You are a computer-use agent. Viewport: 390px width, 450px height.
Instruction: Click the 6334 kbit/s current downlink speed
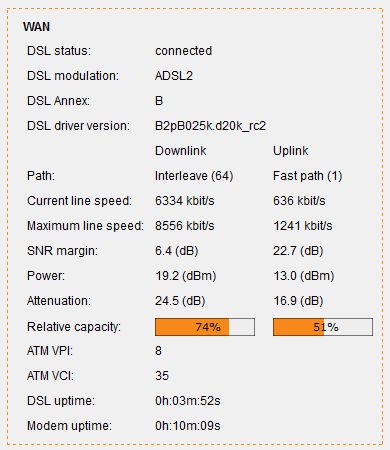[185, 201]
